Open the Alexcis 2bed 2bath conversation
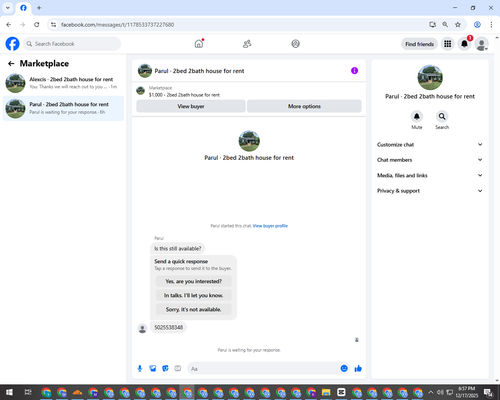This screenshot has height=400, width=500. 63,83
